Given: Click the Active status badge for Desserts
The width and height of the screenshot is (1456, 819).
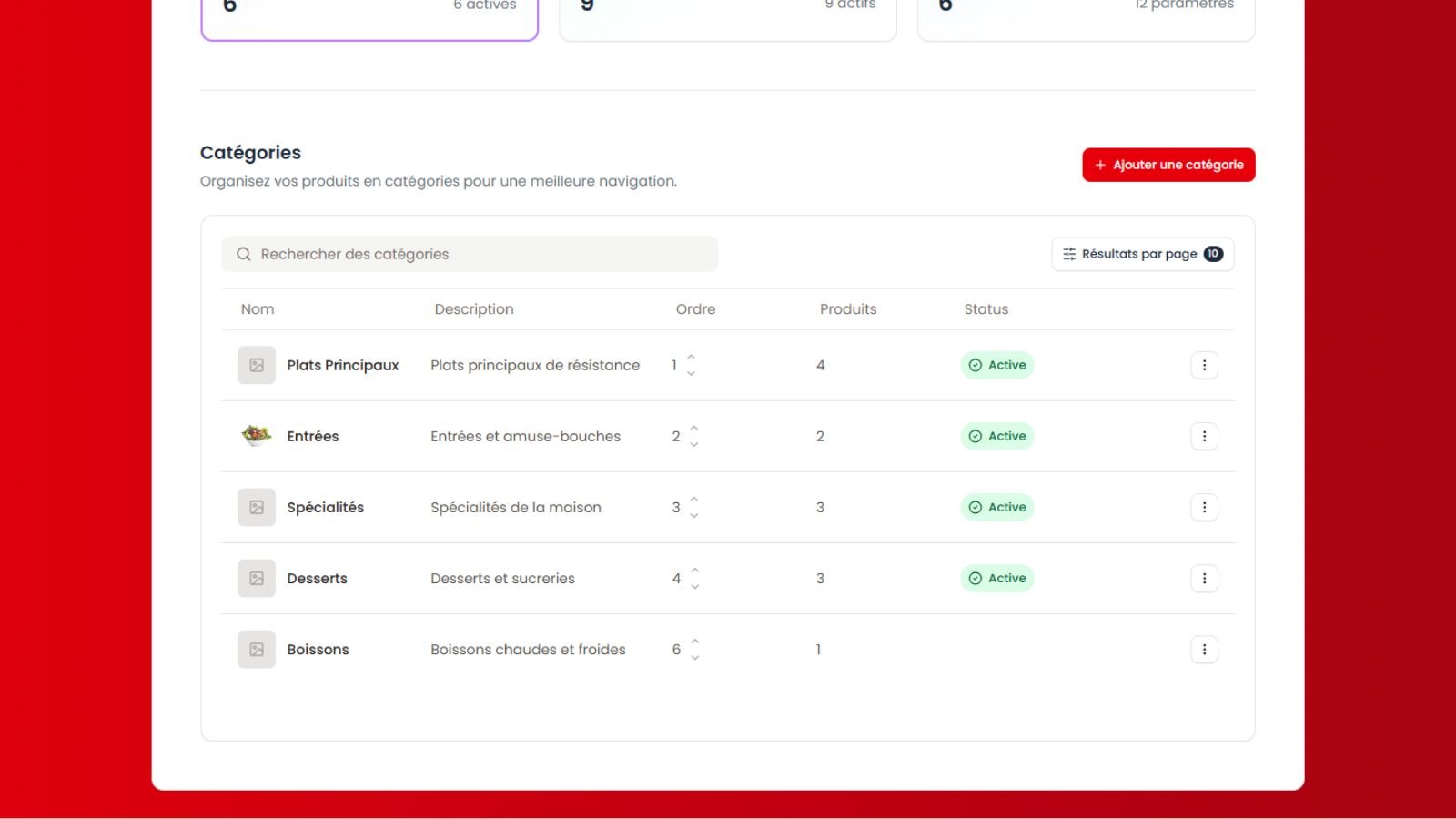Looking at the screenshot, I should click(997, 578).
